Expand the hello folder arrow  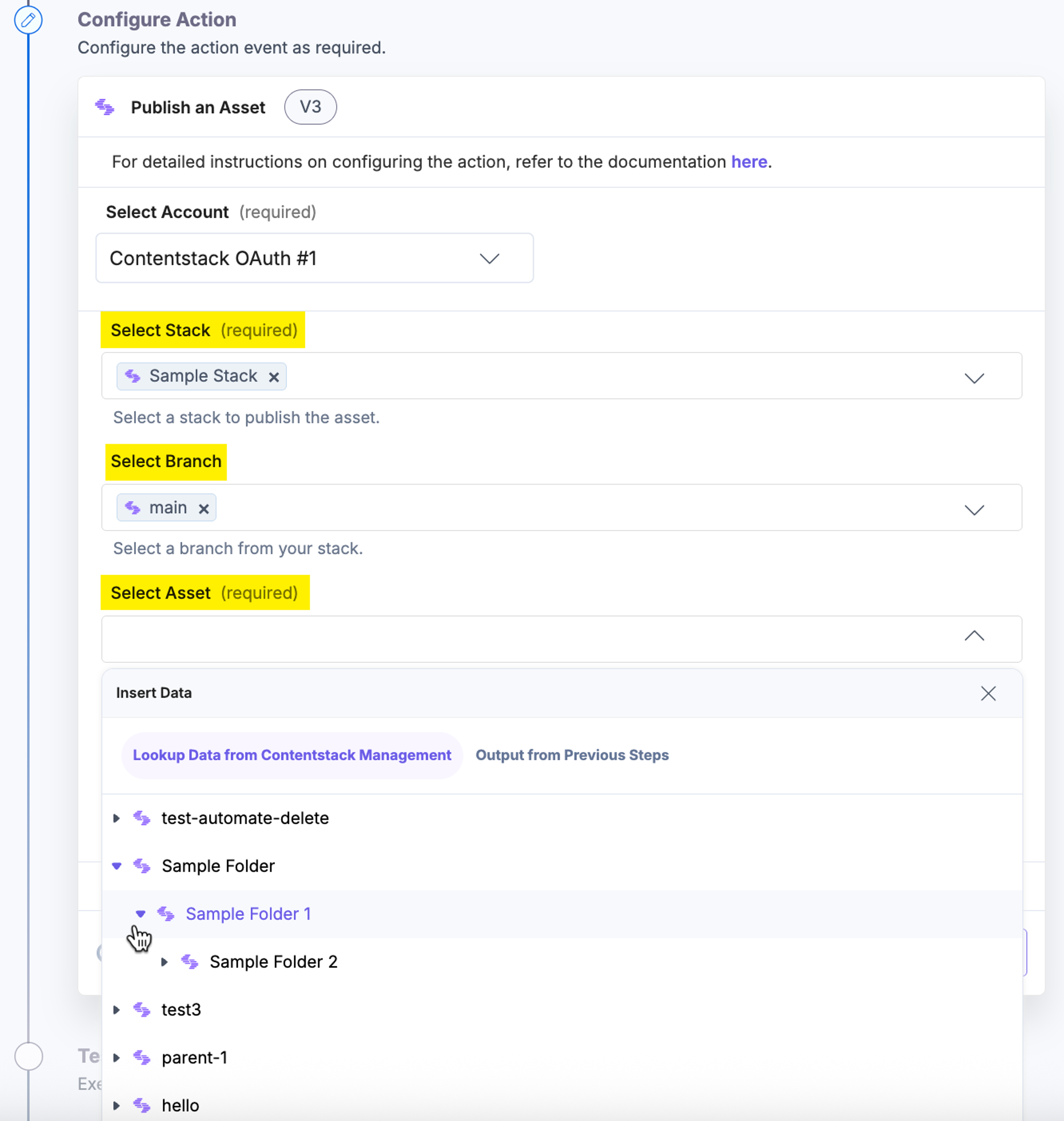click(116, 1106)
